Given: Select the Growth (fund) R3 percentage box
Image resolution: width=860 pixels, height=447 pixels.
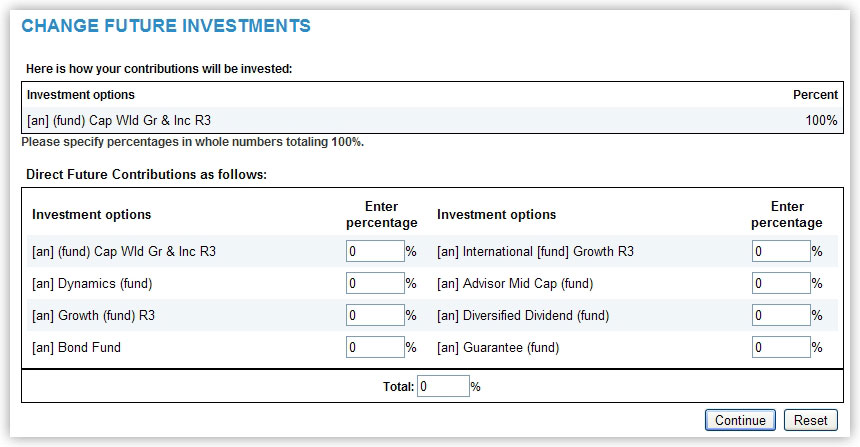Looking at the screenshot, I should point(375,316).
